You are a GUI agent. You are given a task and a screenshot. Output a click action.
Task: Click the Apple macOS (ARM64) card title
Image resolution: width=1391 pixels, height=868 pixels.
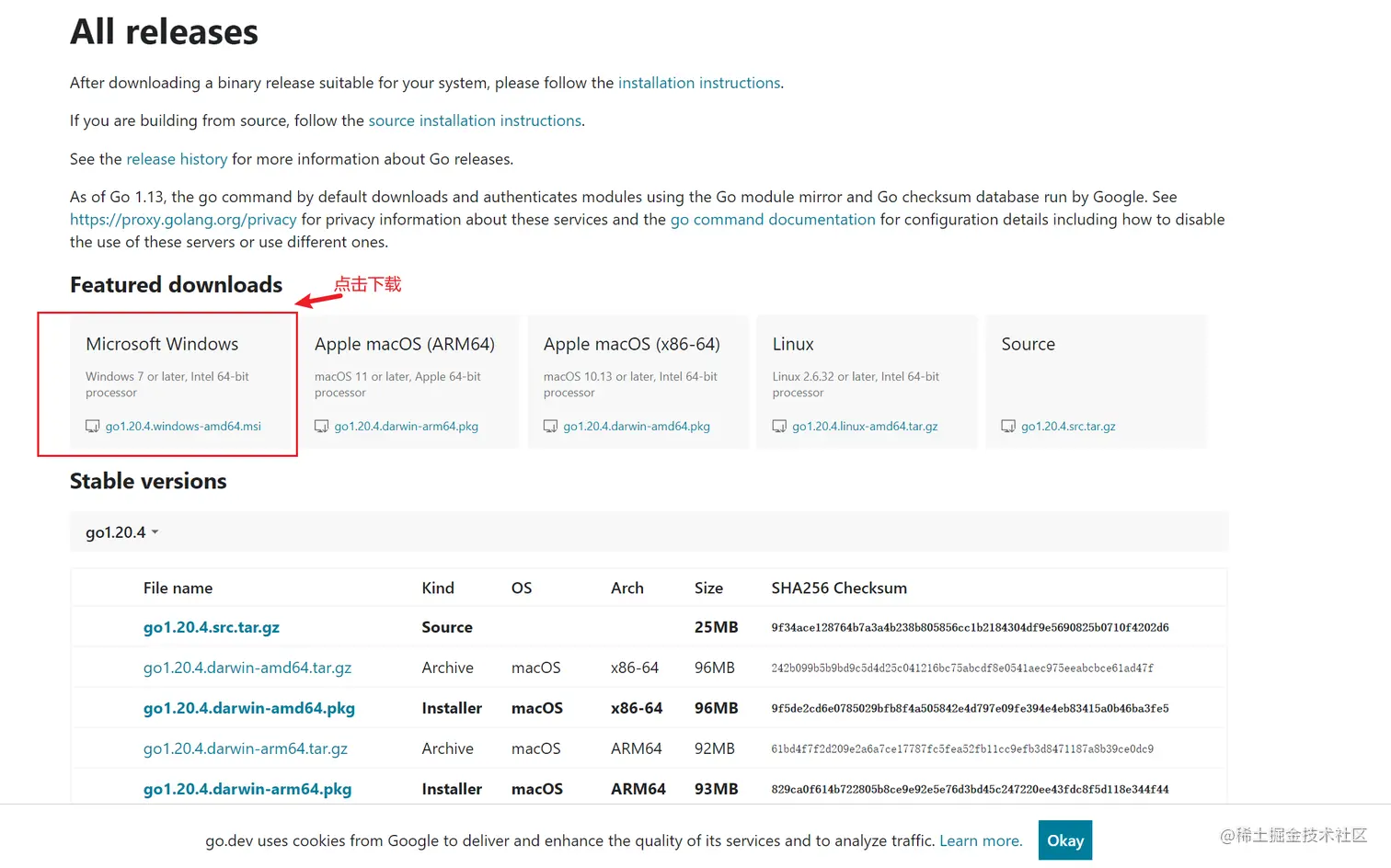(x=405, y=344)
